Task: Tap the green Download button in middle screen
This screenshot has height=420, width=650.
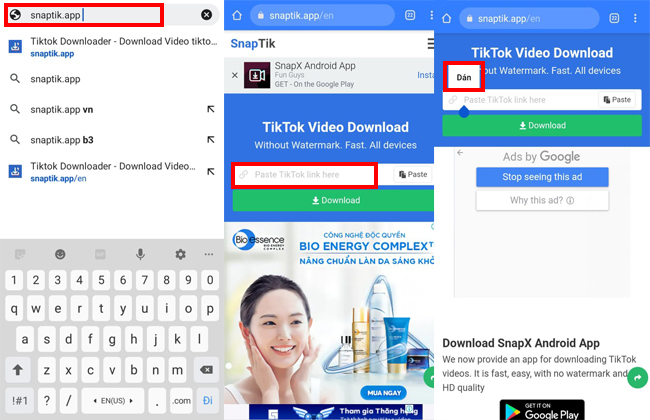Action: pos(333,200)
